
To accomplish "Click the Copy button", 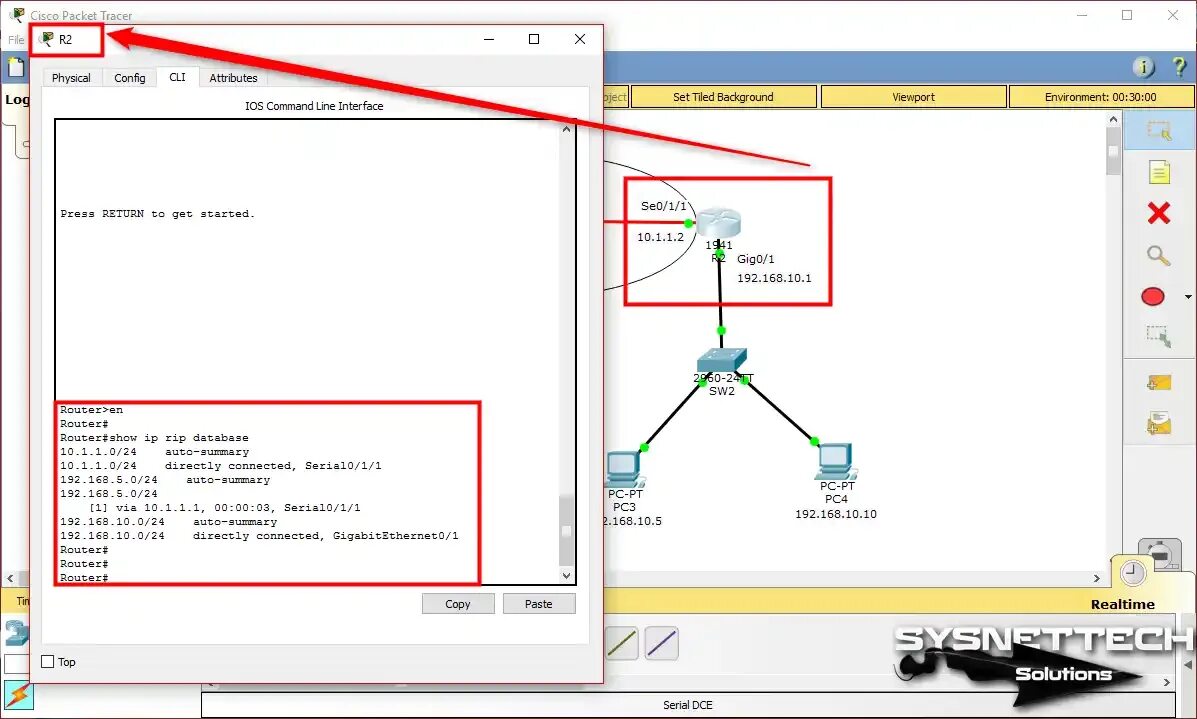I will tap(458, 604).
